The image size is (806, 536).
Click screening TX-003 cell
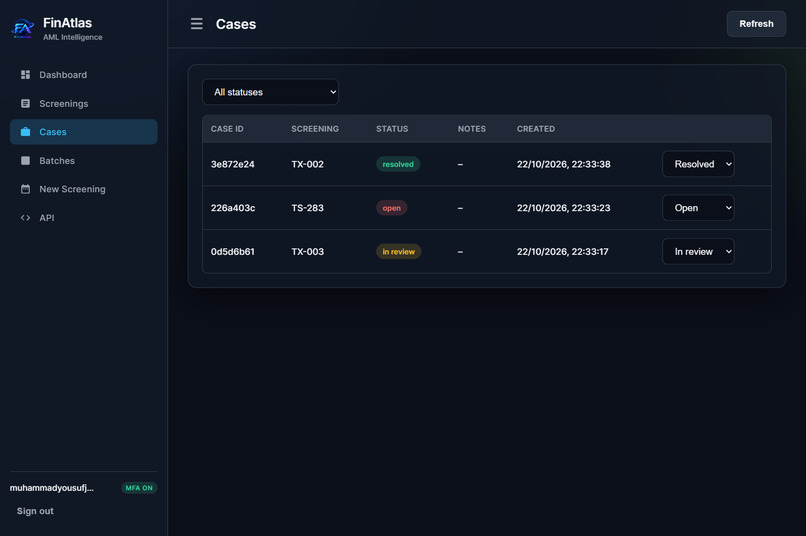click(307, 251)
